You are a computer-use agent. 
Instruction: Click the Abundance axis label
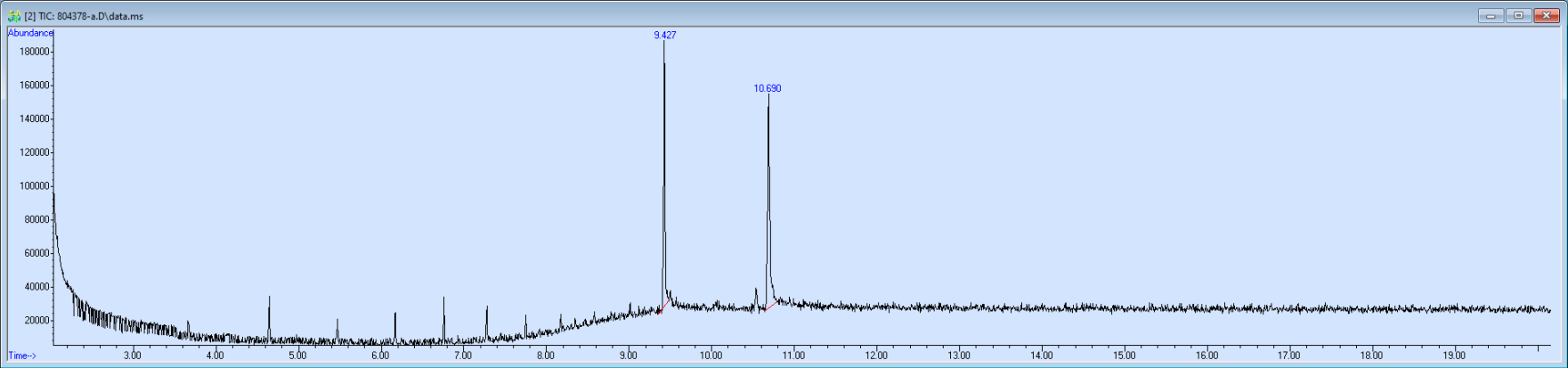click(x=30, y=33)
